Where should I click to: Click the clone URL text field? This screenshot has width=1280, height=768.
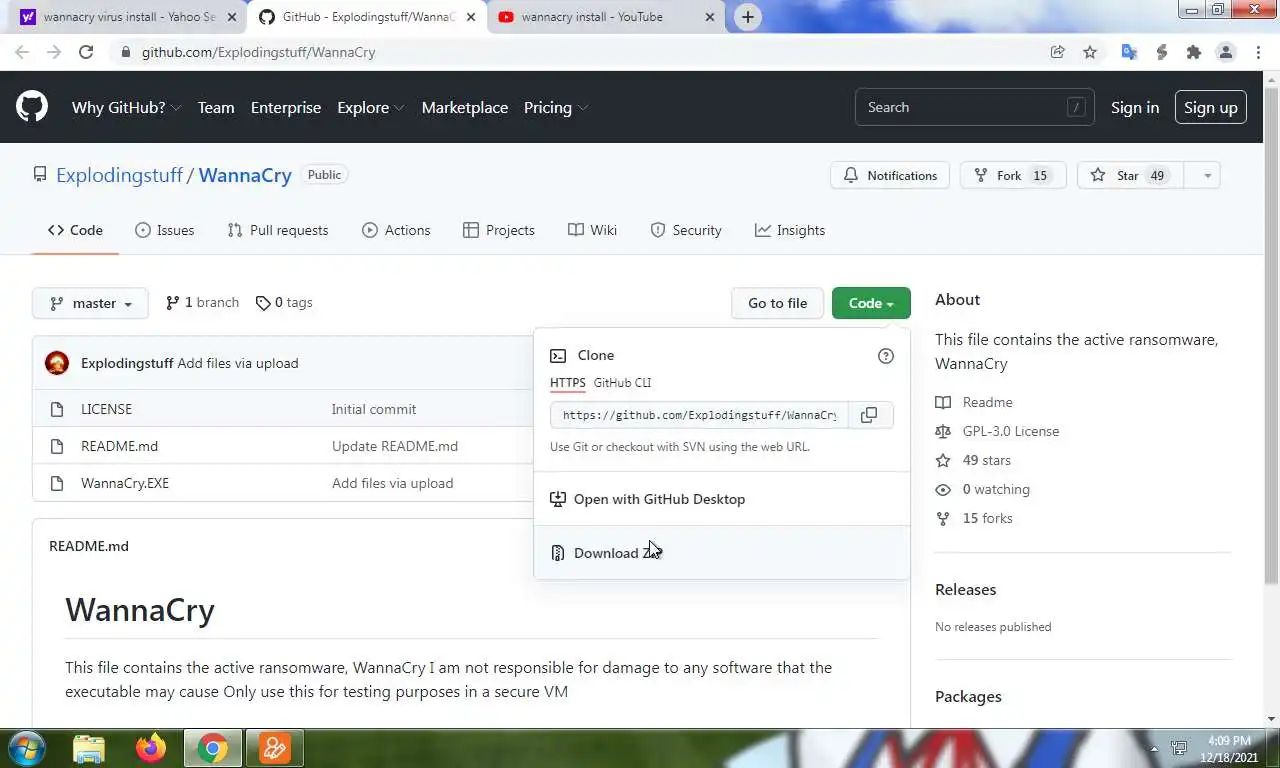(x=699, y=415)
